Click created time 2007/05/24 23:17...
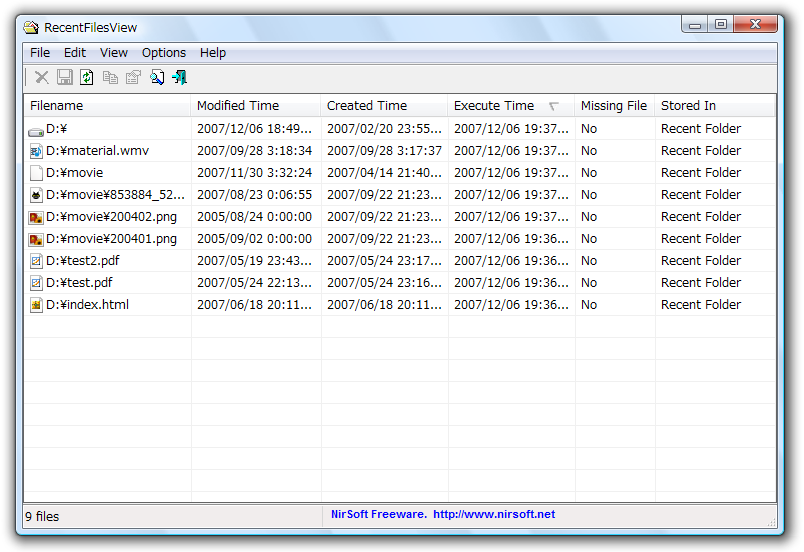The height and width of the screenshot is (552, 804). (384, 261)
